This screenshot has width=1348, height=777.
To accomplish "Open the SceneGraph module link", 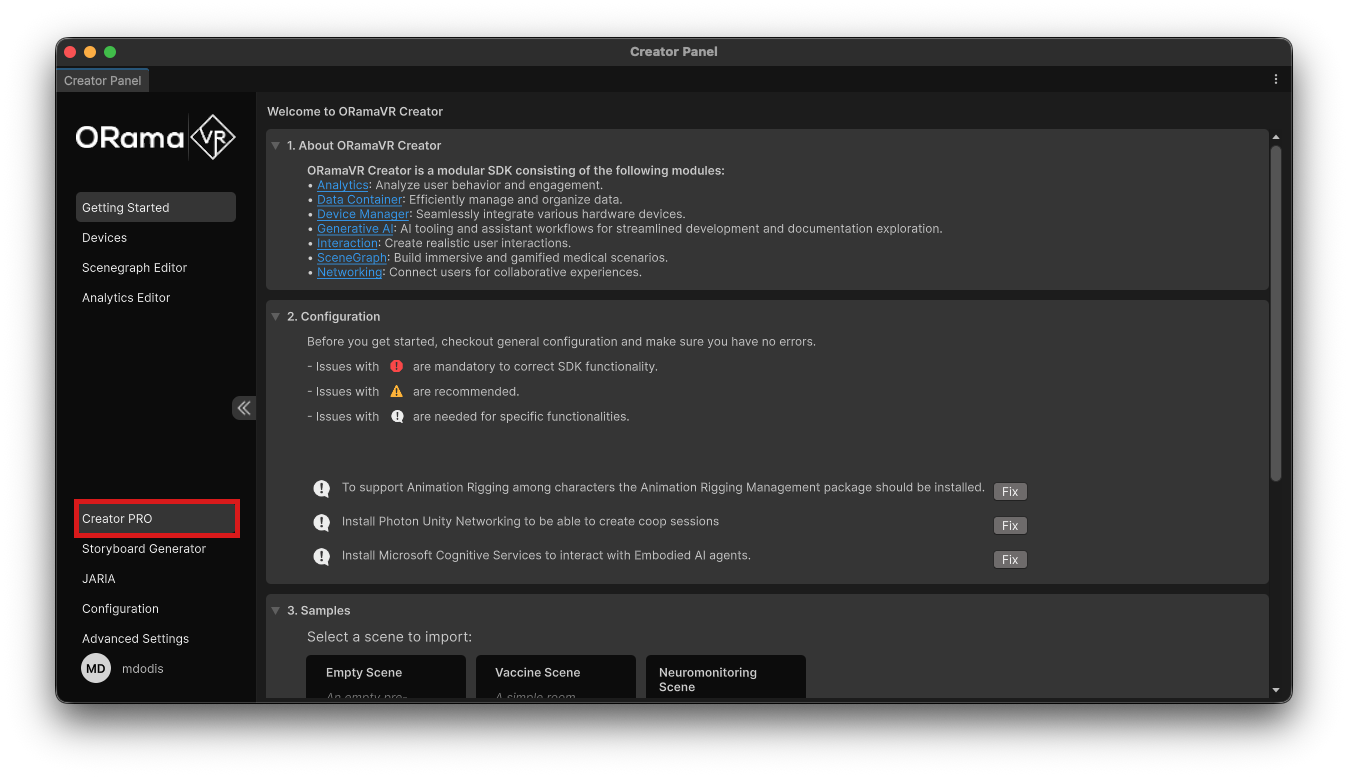I will 351,258.
